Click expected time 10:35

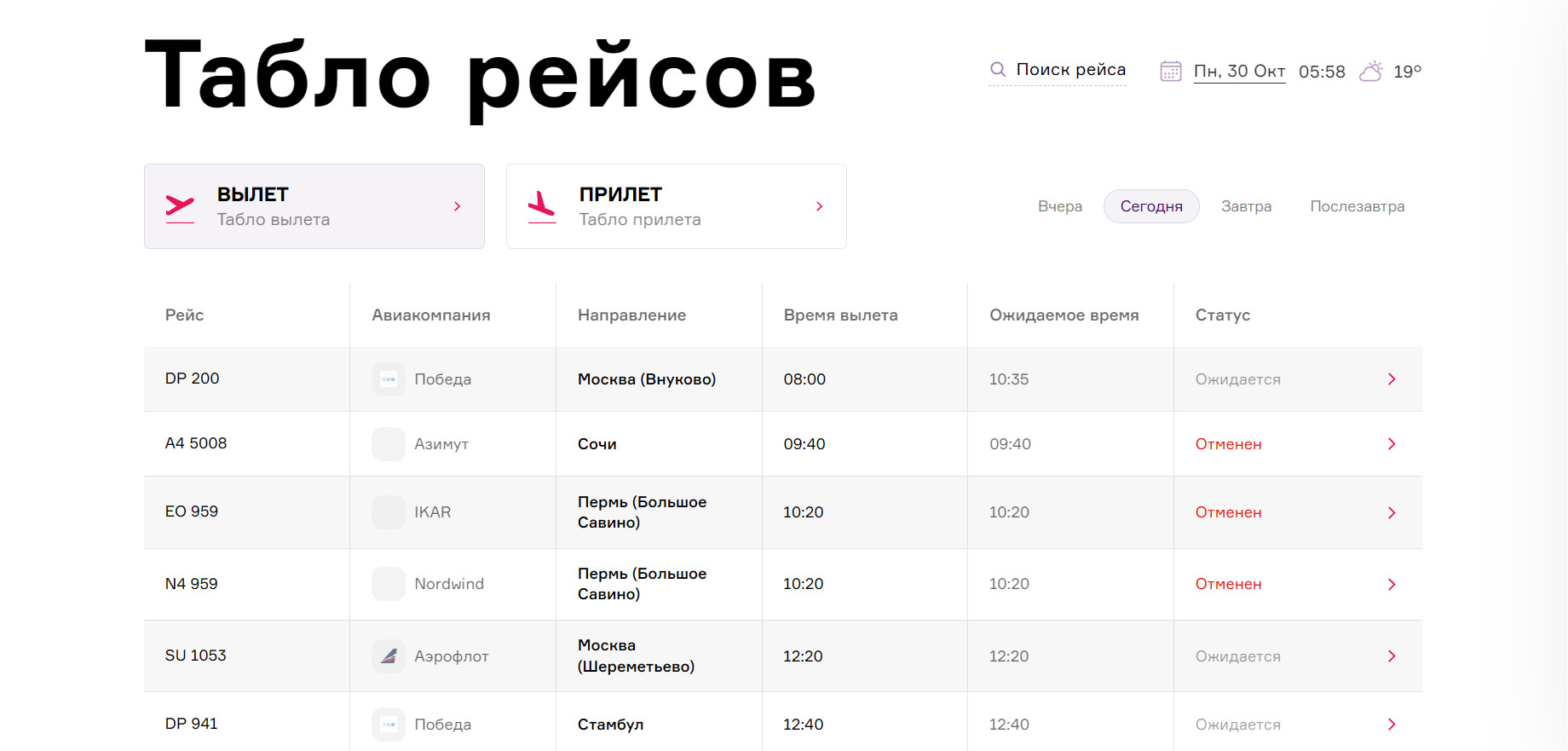click(1009, 379)
